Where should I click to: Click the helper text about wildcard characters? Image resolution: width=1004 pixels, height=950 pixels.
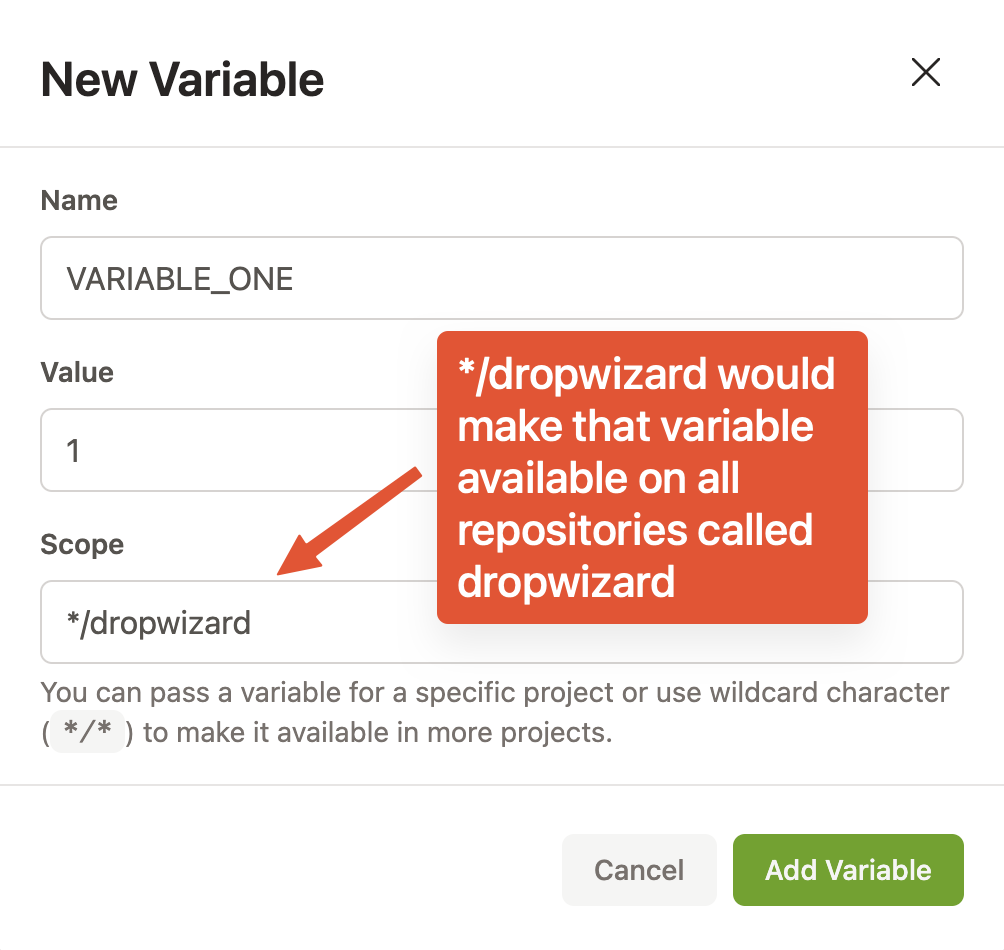[x=494, y=712]
